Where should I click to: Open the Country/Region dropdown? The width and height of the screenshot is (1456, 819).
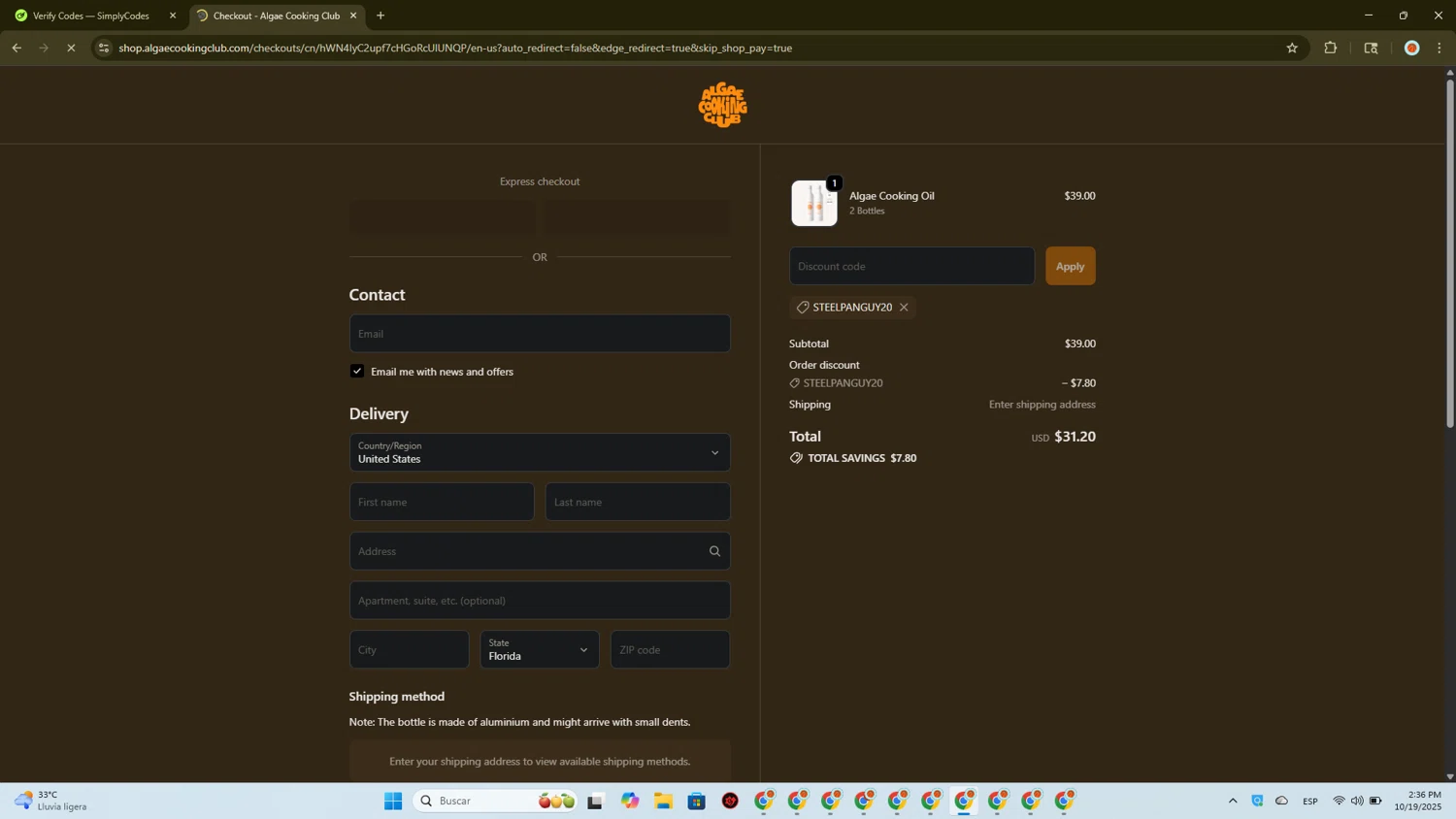[540, 452]
